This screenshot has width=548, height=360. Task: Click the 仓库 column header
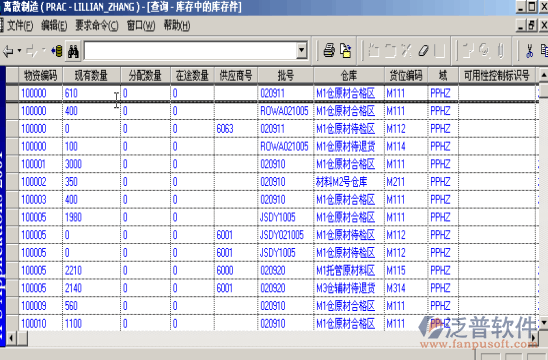click(x=349, y=75)
